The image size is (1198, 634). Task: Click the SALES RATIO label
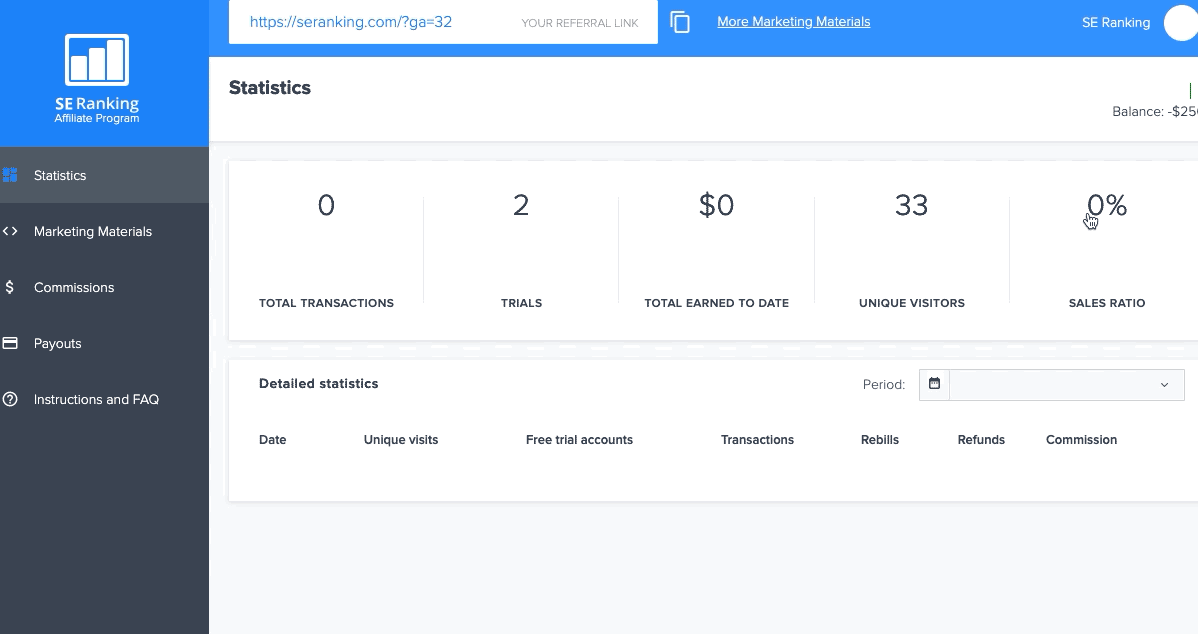click(1106, 303)
